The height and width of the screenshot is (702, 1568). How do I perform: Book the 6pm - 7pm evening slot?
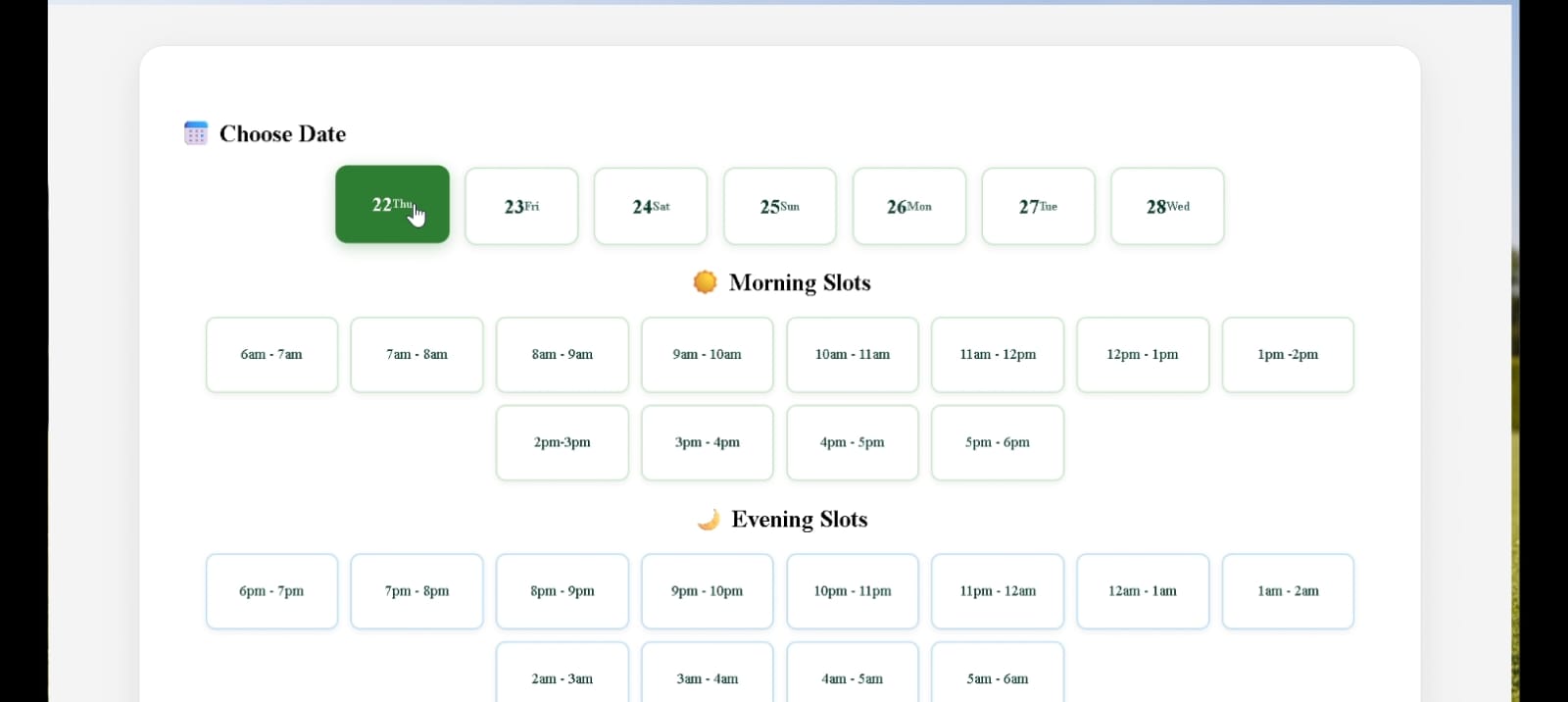tap(271, 591)
